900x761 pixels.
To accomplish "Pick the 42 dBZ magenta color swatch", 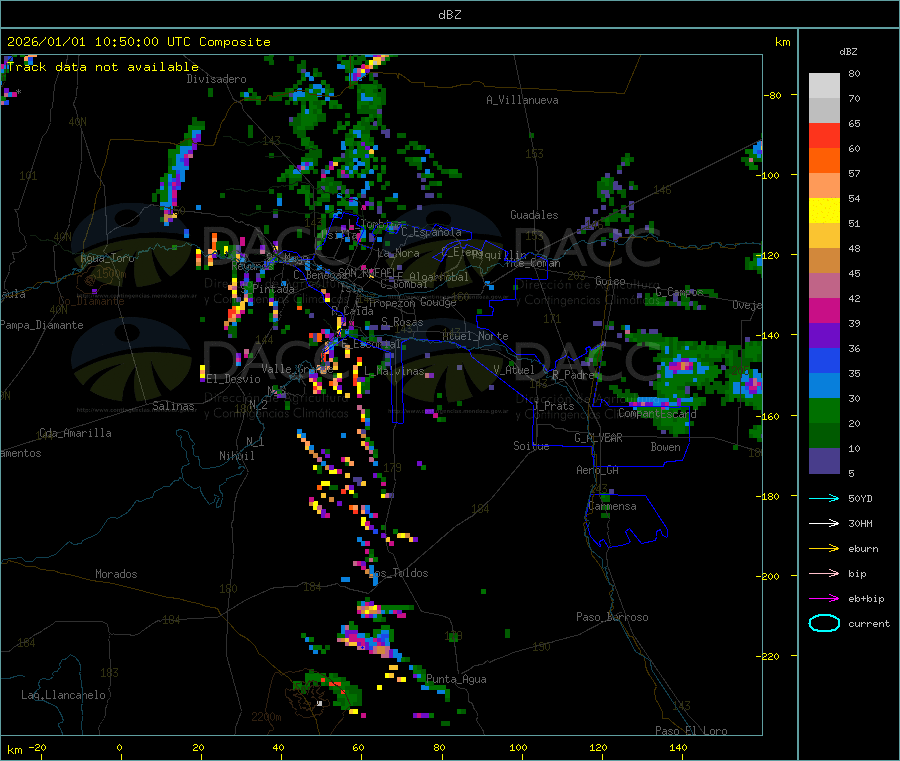I will click(x=824, y=310).
